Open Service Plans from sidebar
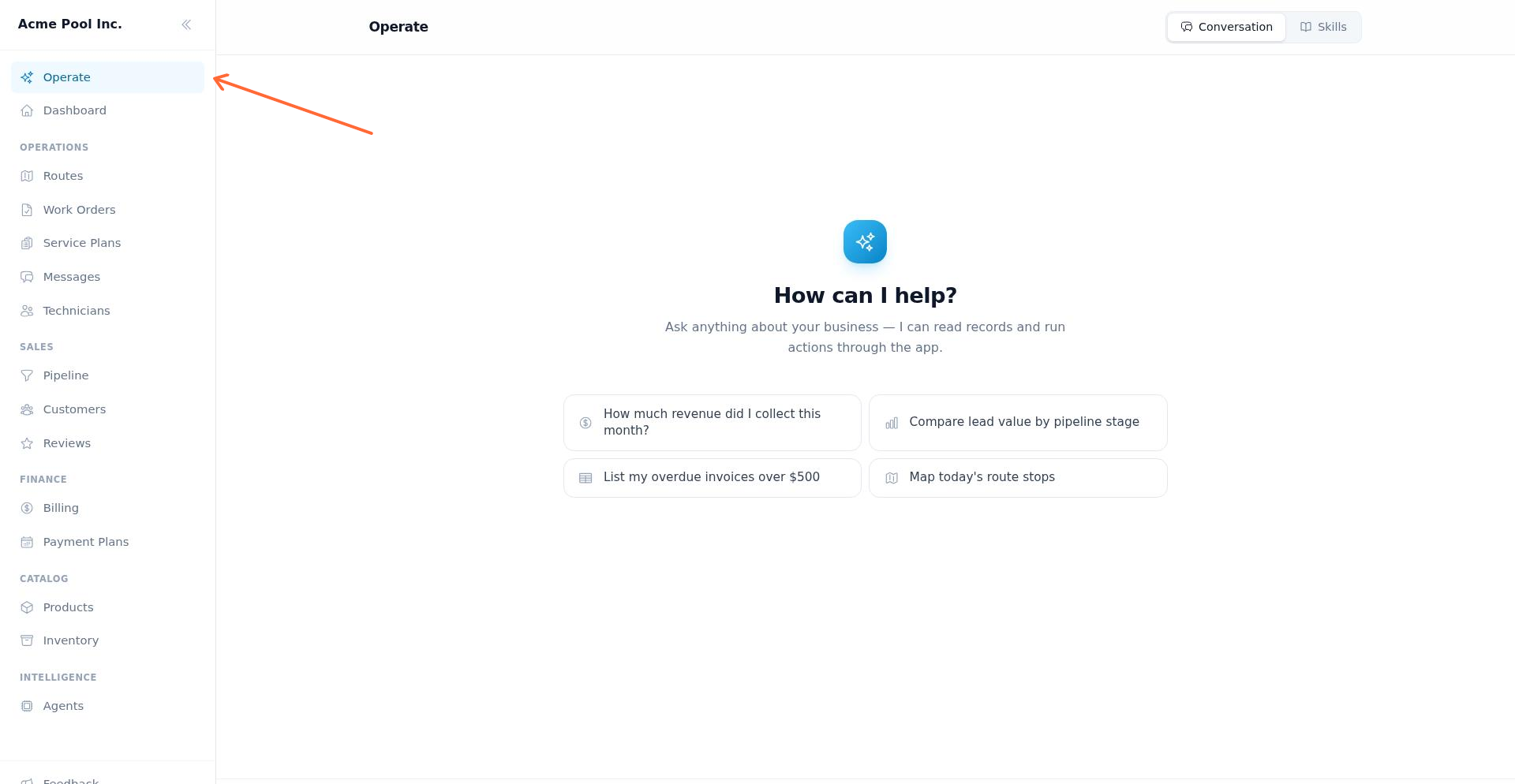This screenshot has height=784, width=1515. [x=107, y=243]
